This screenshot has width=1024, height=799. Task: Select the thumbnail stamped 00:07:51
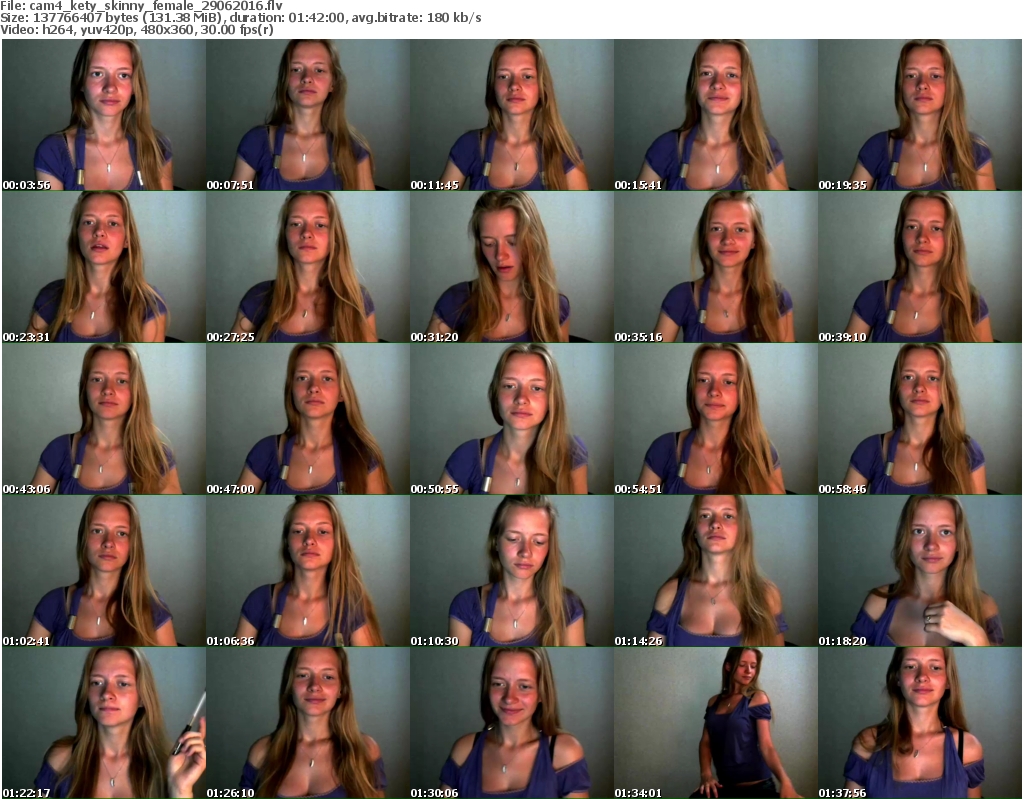308,114
